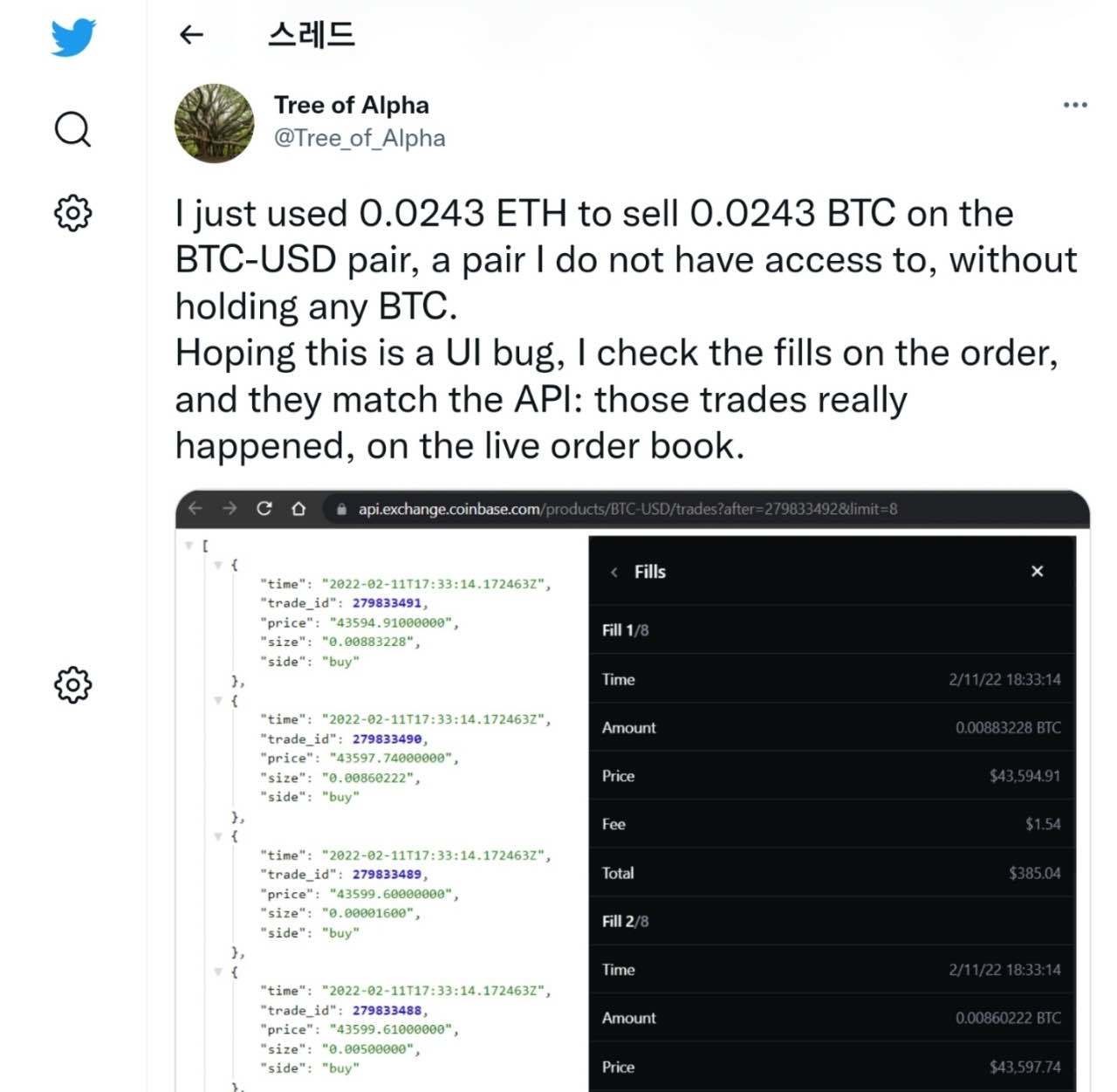Open search via the magnifier icon
Screen dimensions: 1117x1092
tap(72, 129)
